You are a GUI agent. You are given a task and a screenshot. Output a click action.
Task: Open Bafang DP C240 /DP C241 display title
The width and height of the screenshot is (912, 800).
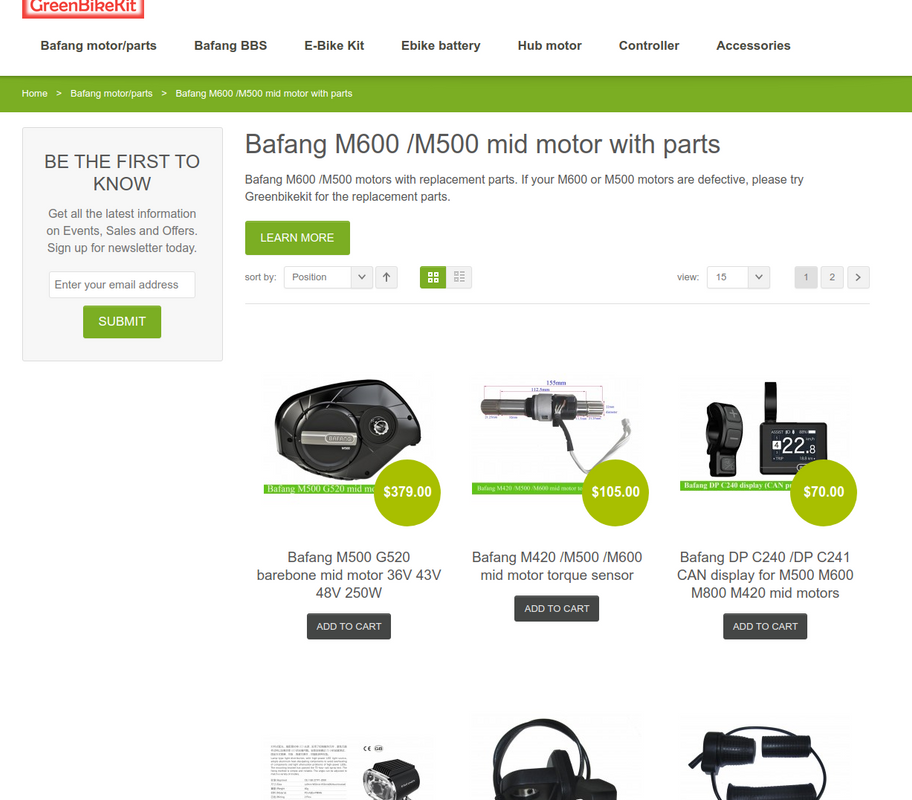tap(765, 575)
